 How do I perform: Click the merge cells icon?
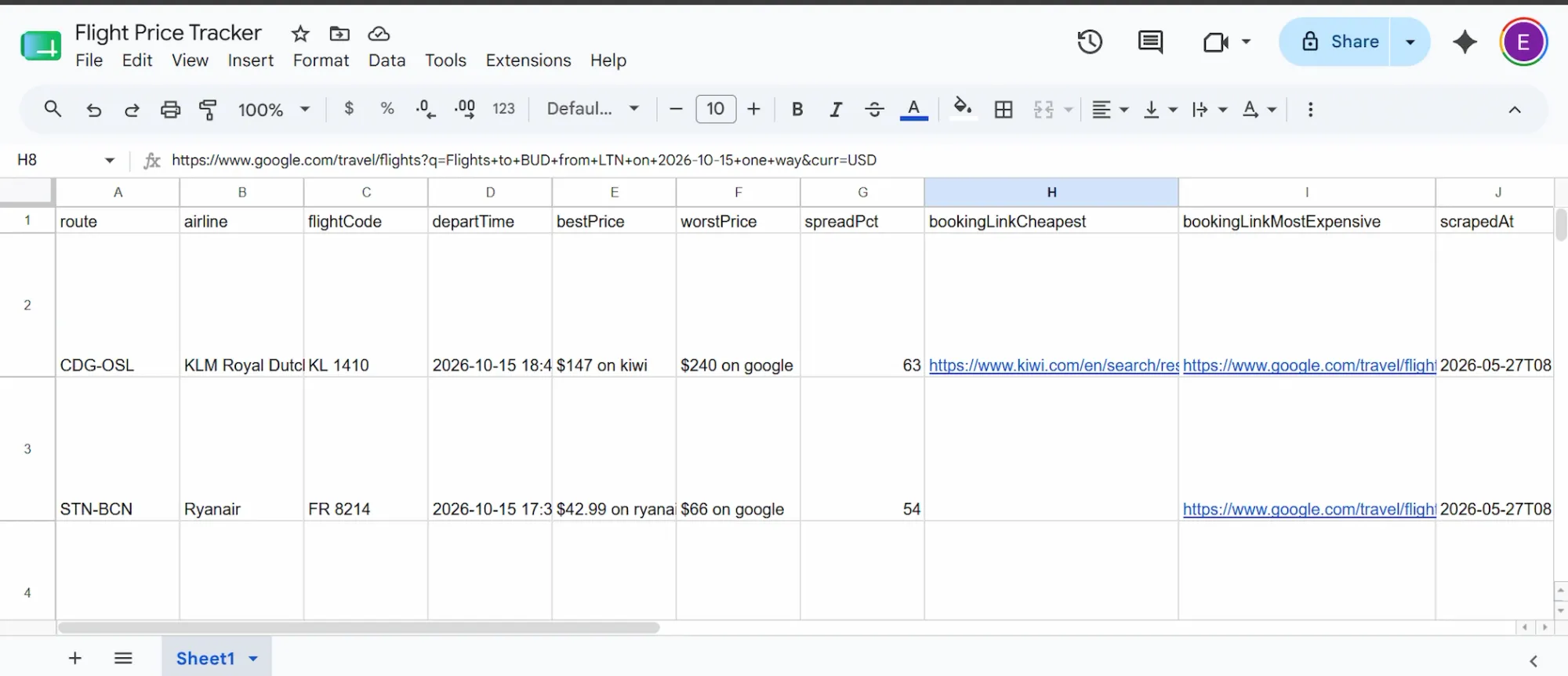1044,109
